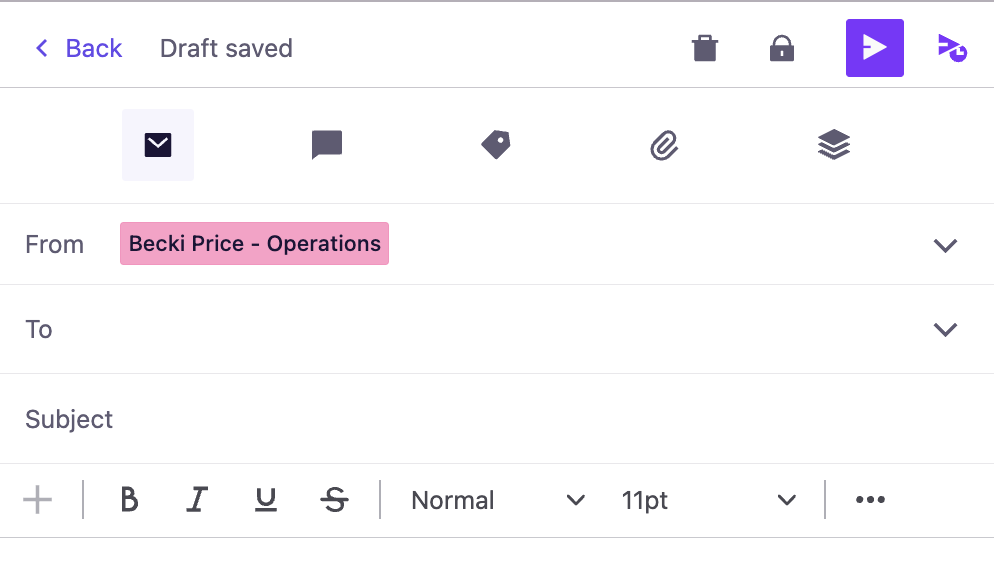Toggle italic formatting
994x570 pixels.
pyautogui.click(x=197, y=500)
